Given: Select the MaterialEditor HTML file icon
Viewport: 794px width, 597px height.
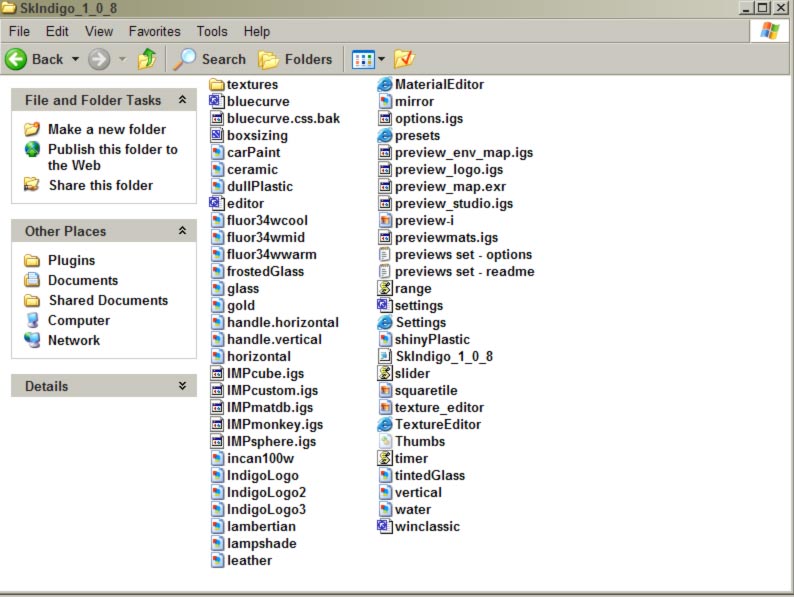Looking at the screenshot, I should coord(385,85).
